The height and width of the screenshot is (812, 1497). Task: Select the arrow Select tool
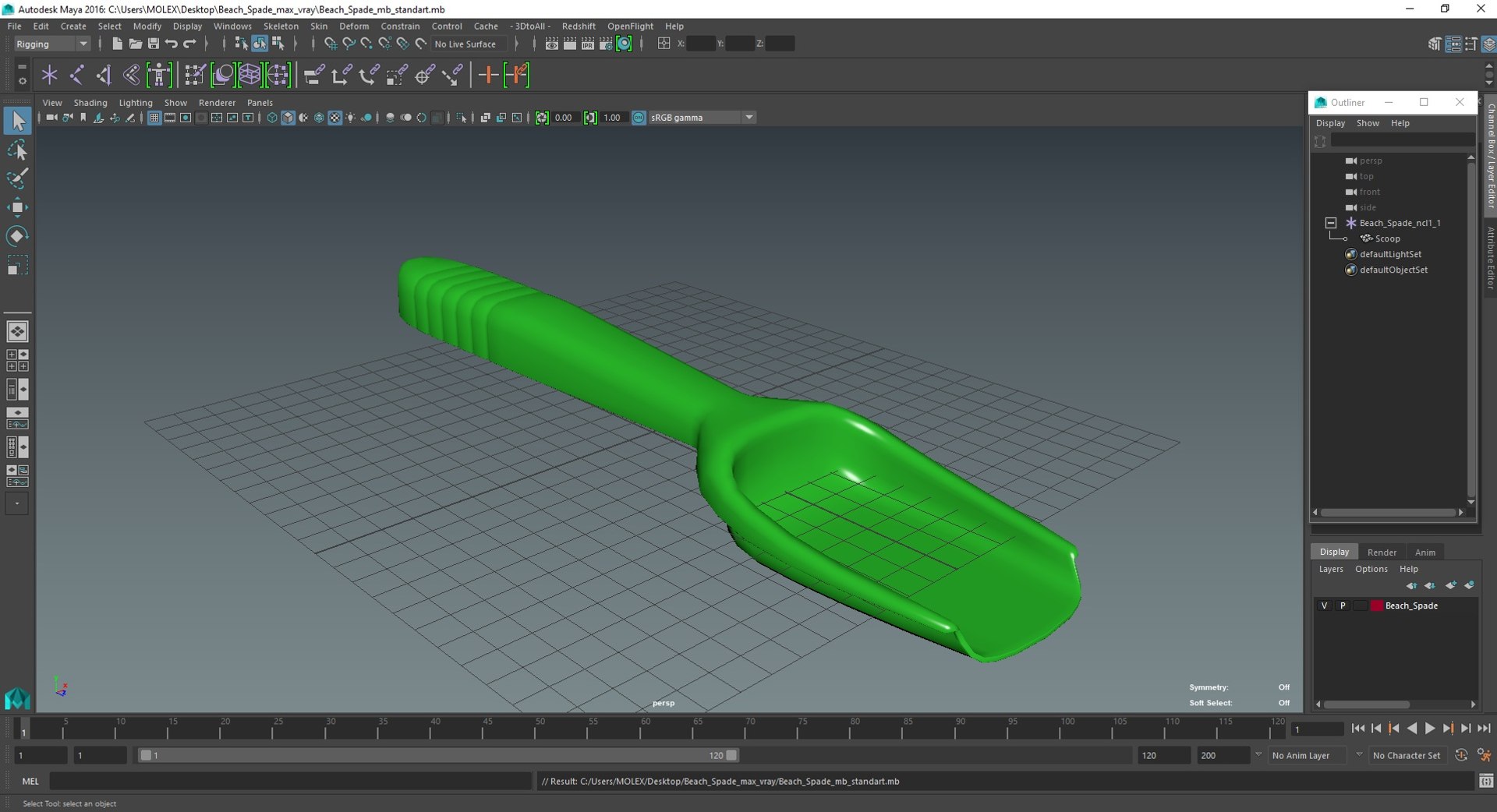[17, 121]
